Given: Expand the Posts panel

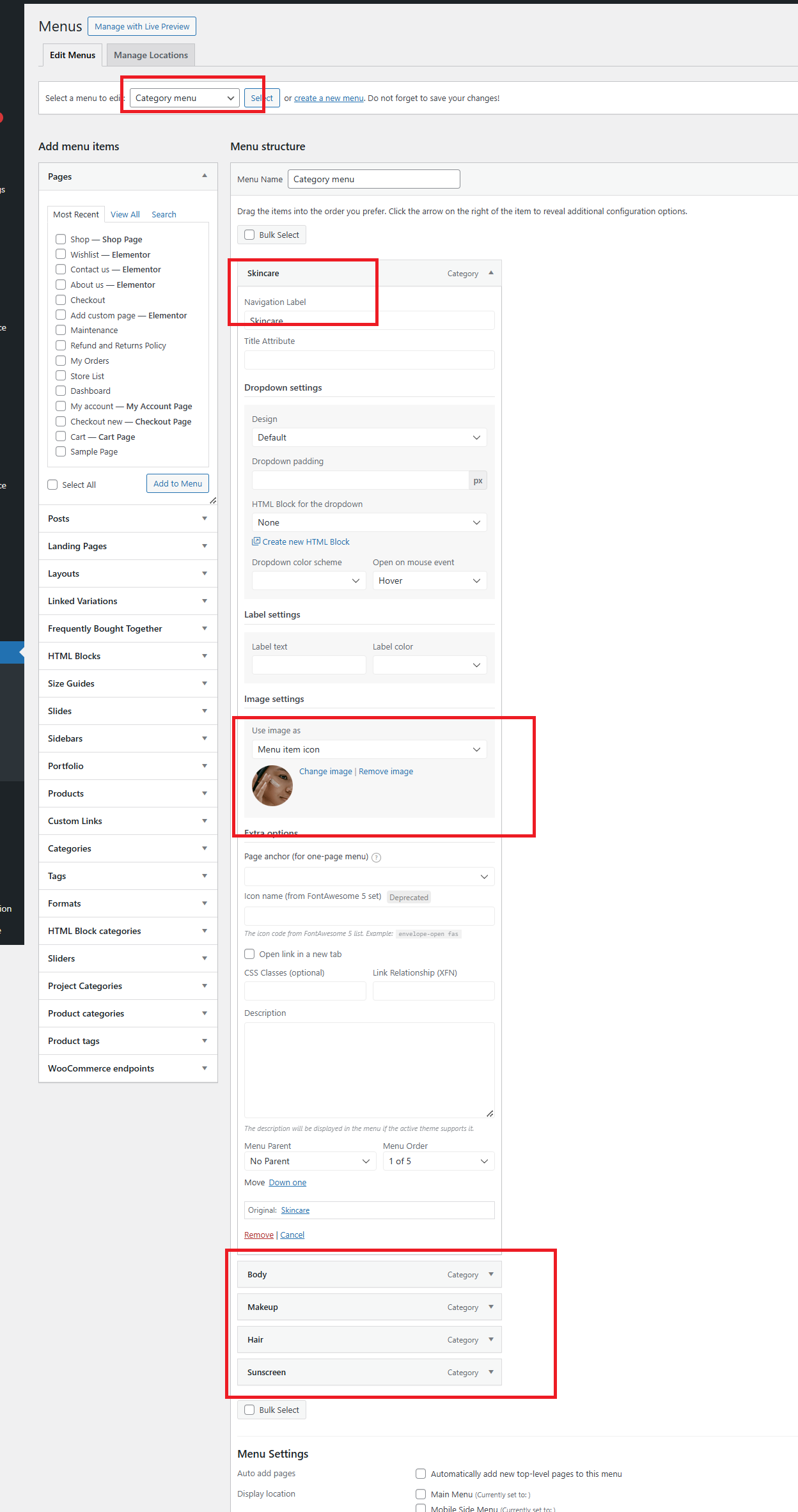Looking at the screenshot, I should click(205, 518).
